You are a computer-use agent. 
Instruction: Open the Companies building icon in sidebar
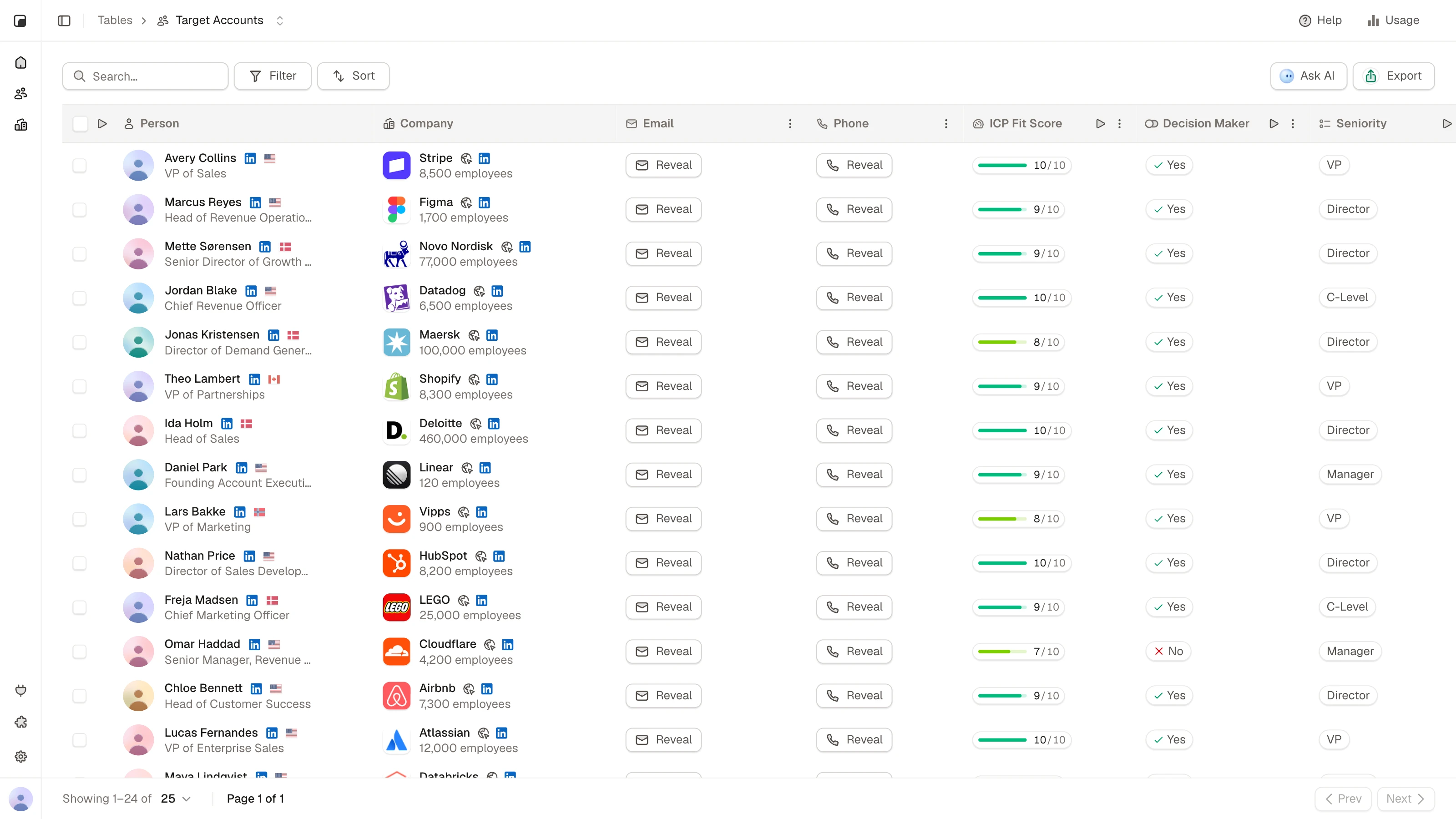(x=21, y=125)
